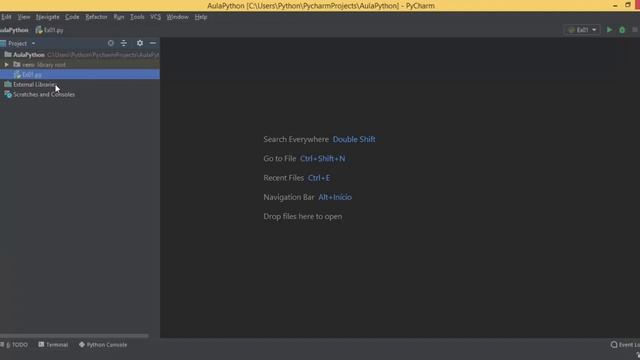640x360 pixels.
Task: Open the Navigate menu
Action: [47, 17]
